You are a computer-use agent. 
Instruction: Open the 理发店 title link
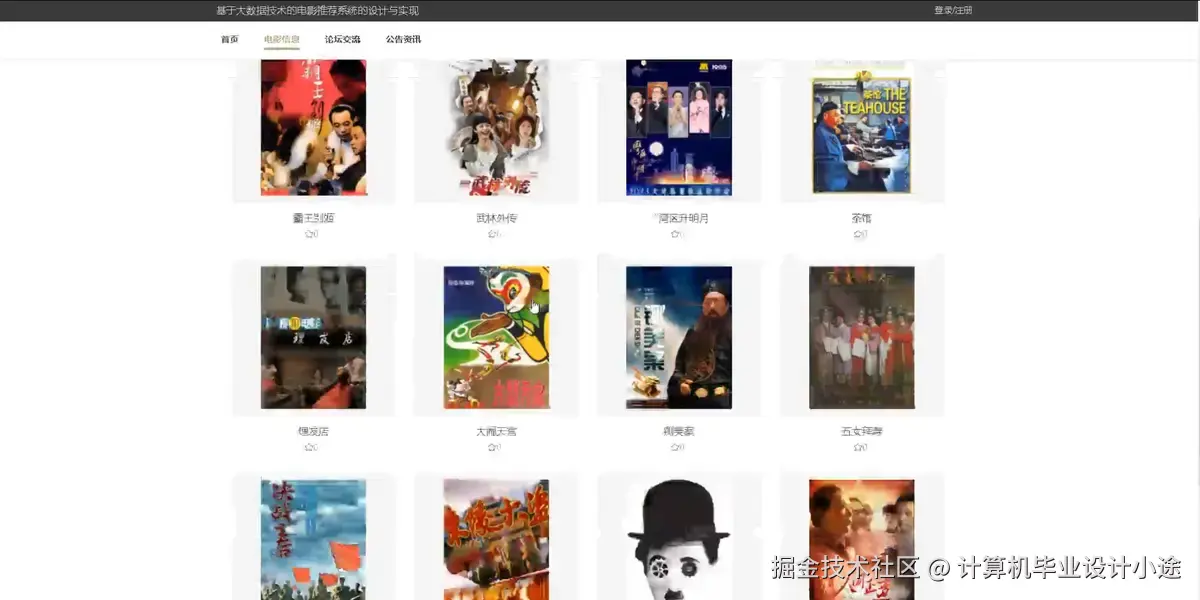(313, 432)
